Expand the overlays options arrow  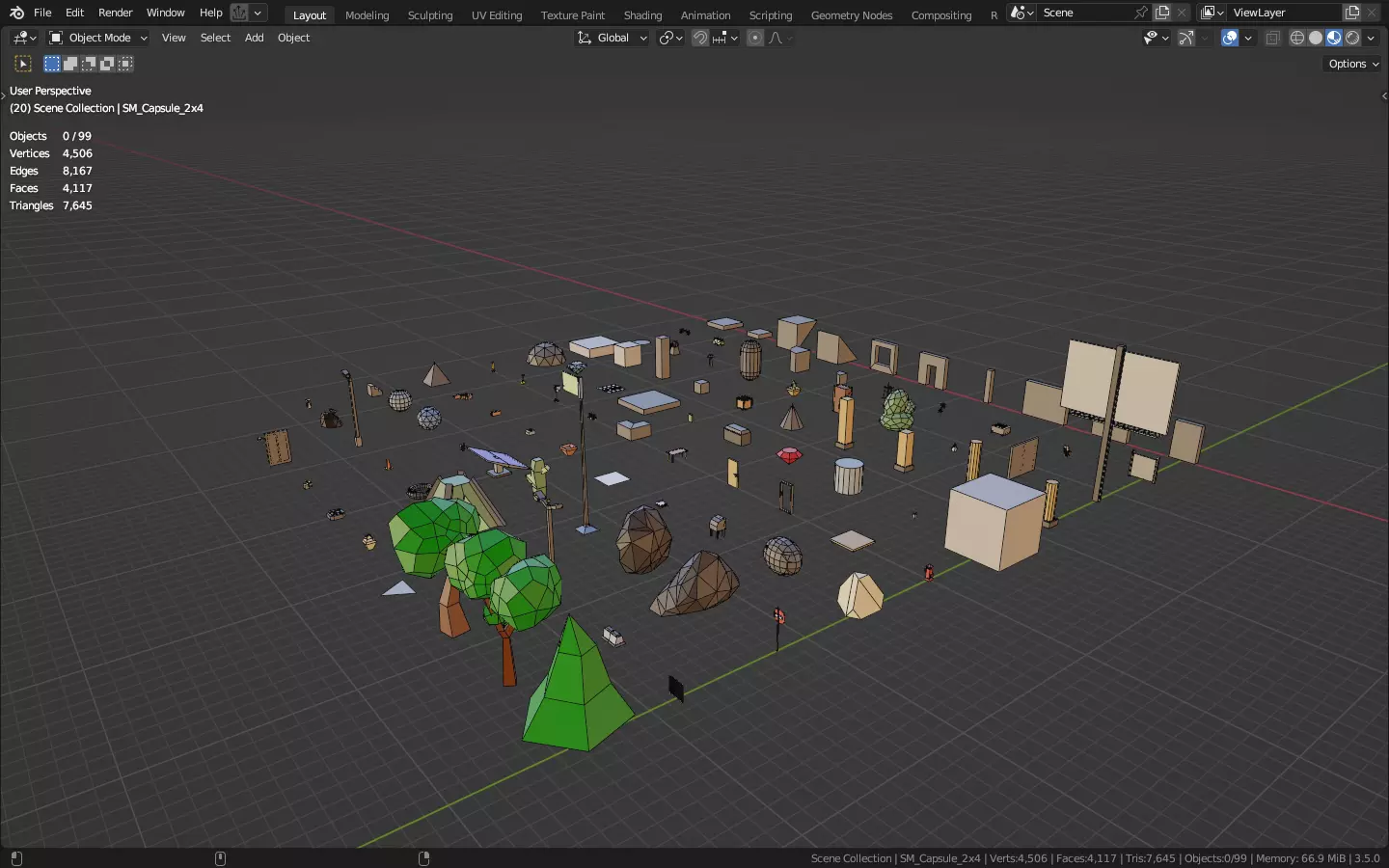pos(1248,38)
